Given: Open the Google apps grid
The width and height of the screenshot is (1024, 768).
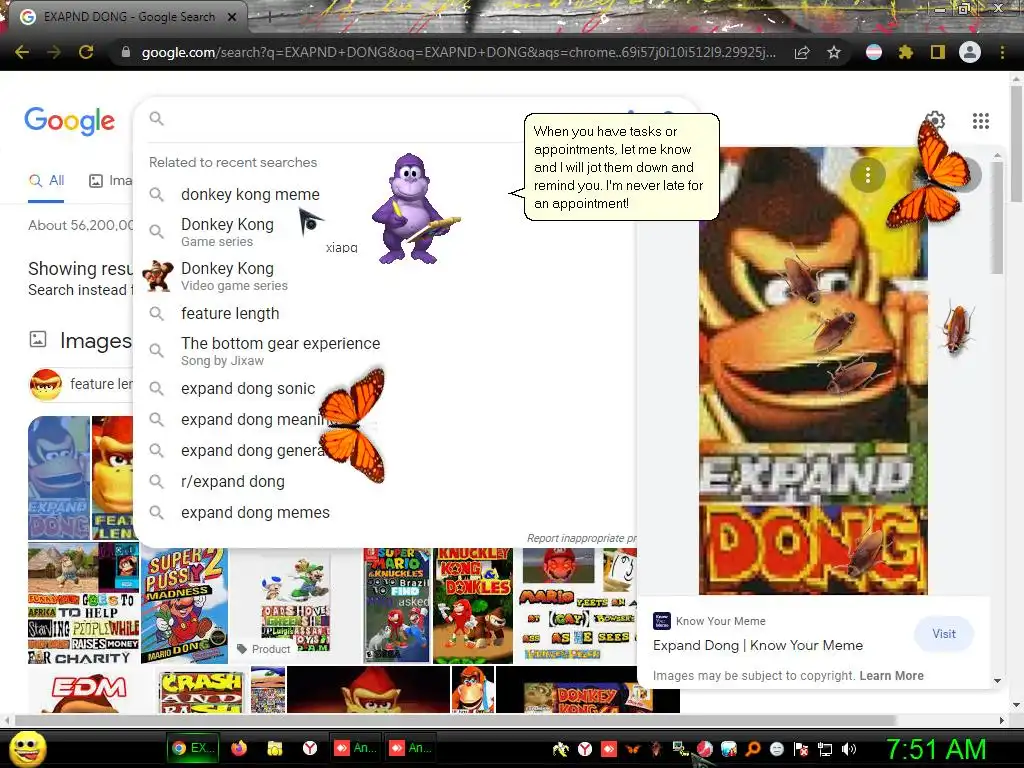Looking at the screenshot, I should click(980, 121).
